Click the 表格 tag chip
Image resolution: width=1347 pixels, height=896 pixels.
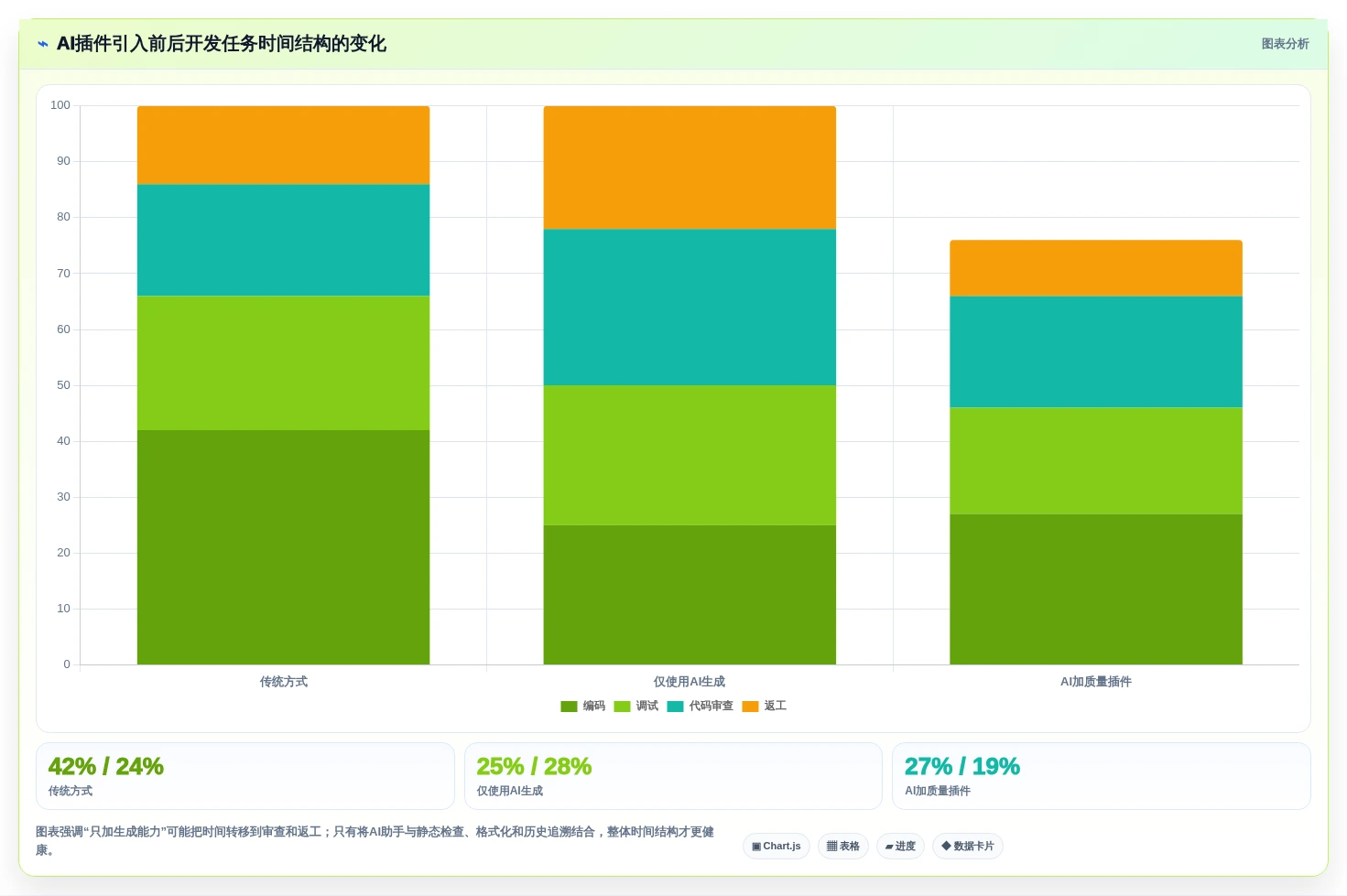pyautogui.click(x=843, y=846)
